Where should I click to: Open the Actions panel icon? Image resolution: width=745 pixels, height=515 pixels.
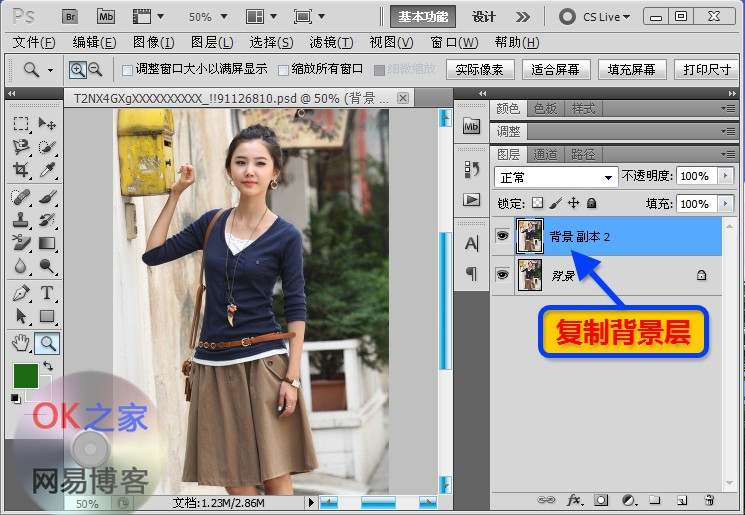click(x=471, y=199)
